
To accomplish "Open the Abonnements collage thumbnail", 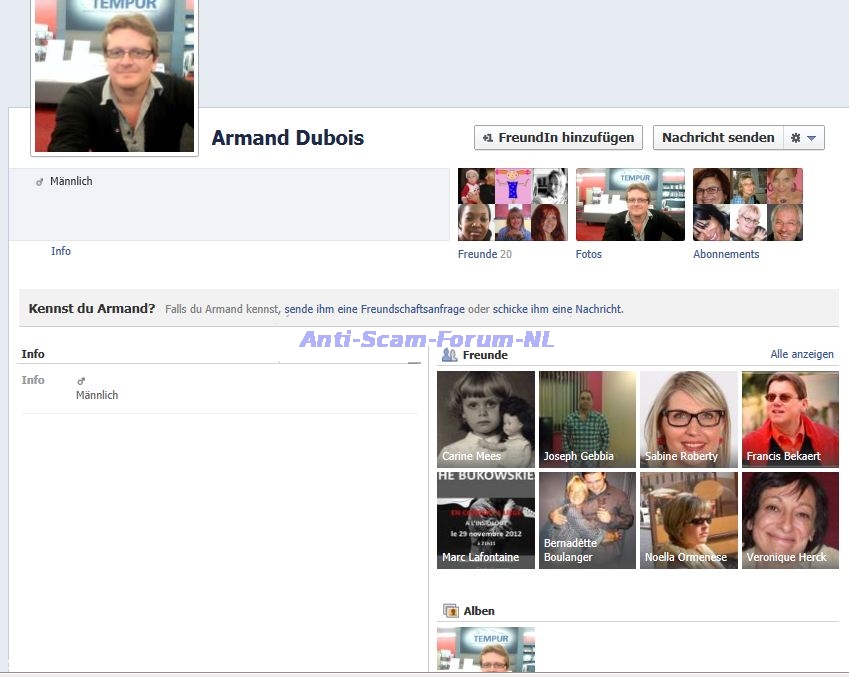I will pyautogui.click(x=748, y=205).
